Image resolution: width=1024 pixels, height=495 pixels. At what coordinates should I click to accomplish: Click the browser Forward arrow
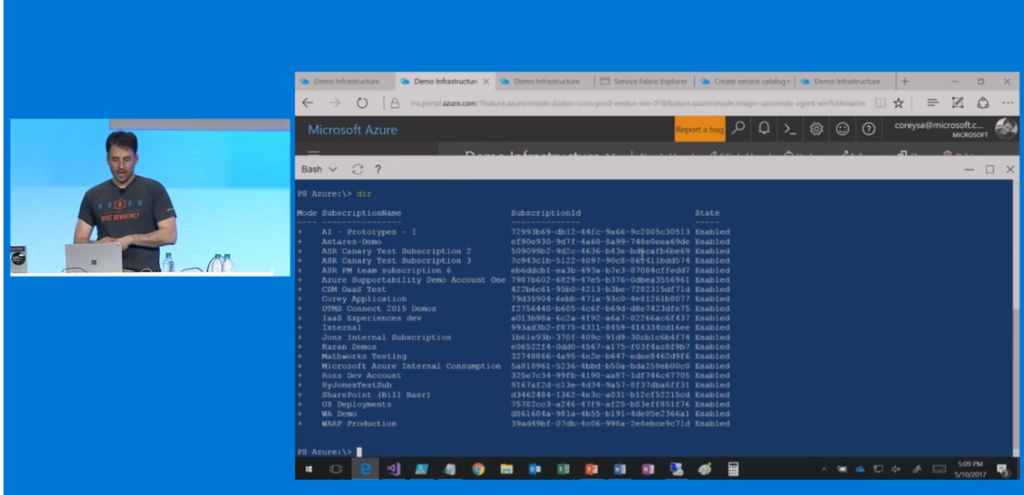335,103
